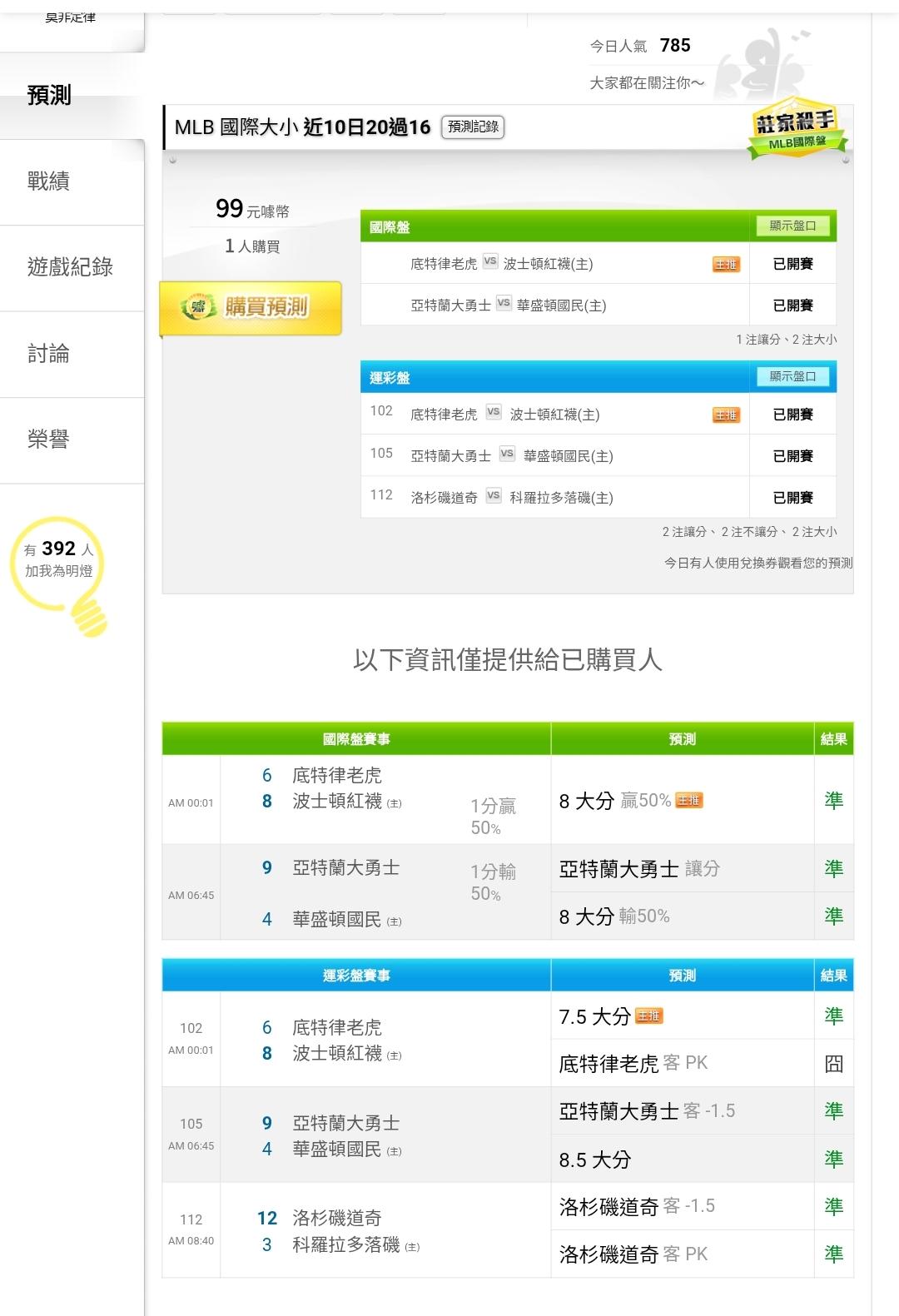The image size is (899, 1316).
Task: Click the 預測記錄 button
Action: click(473, 127)
